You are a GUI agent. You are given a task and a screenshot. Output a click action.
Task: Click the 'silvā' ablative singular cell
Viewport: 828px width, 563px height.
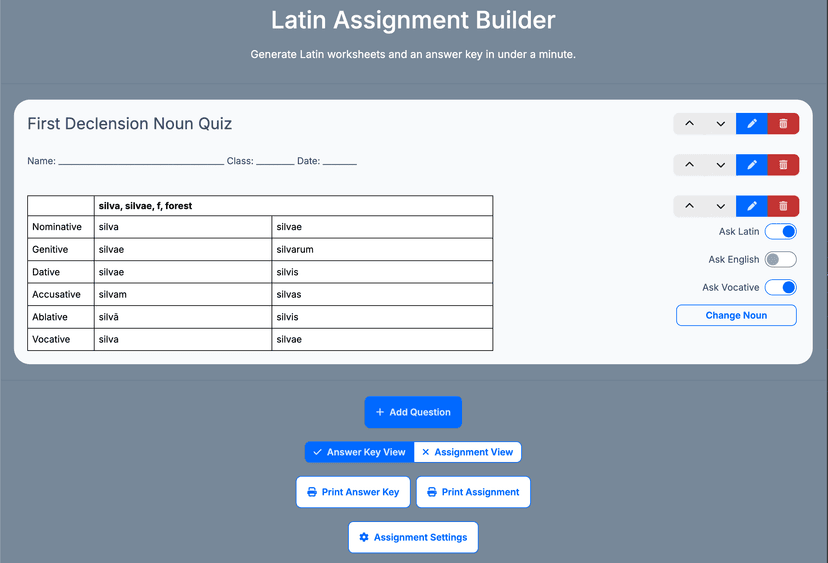coord(183,317)
